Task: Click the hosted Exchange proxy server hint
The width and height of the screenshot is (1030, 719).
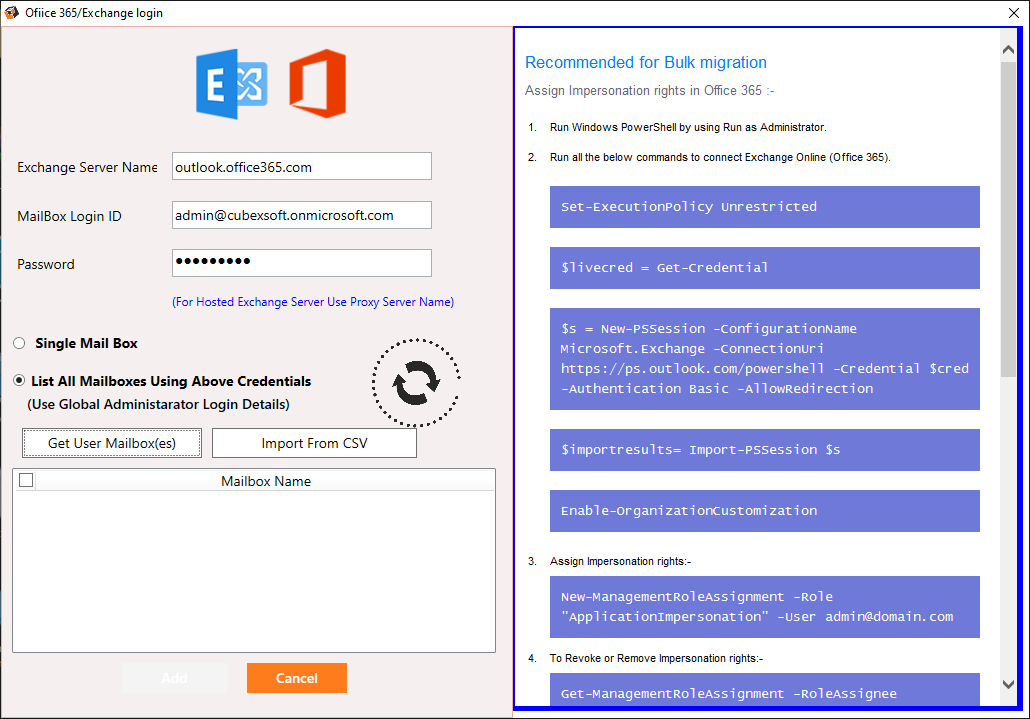Action: 313,302
